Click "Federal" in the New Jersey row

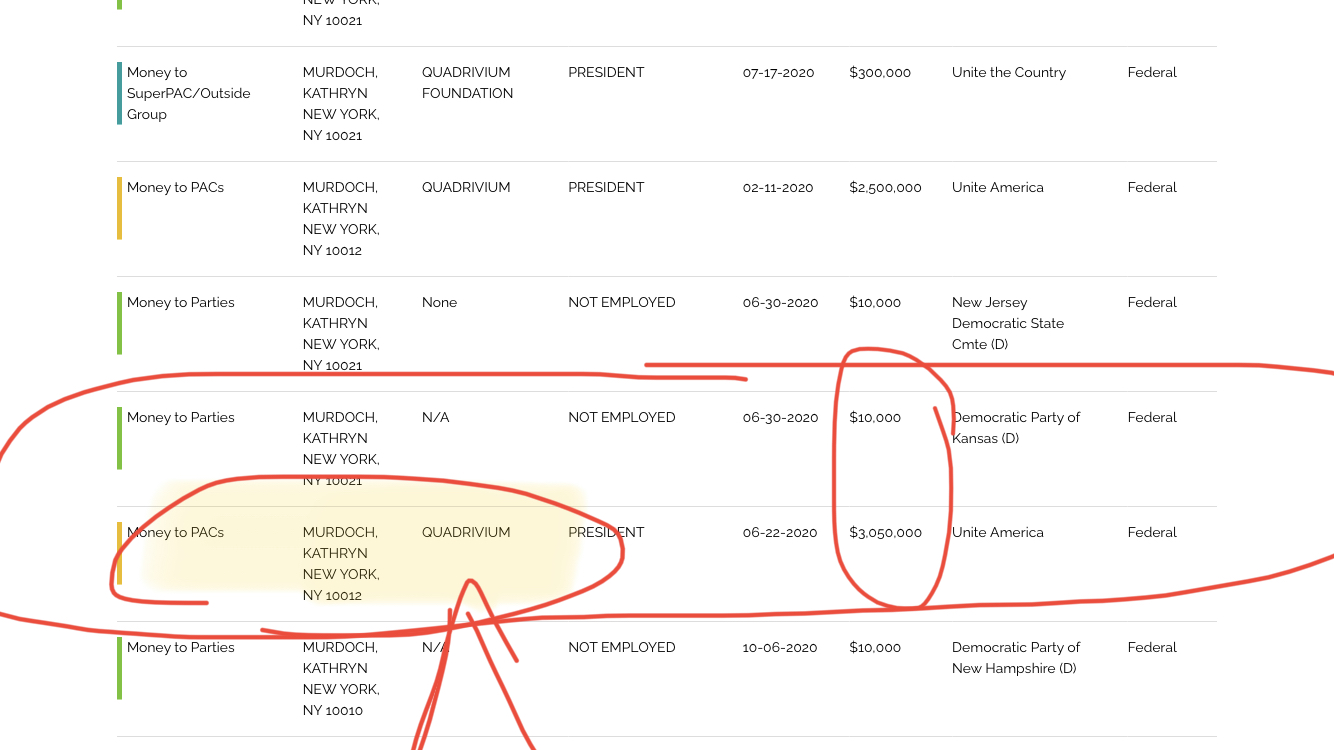tap(1152, 303)
